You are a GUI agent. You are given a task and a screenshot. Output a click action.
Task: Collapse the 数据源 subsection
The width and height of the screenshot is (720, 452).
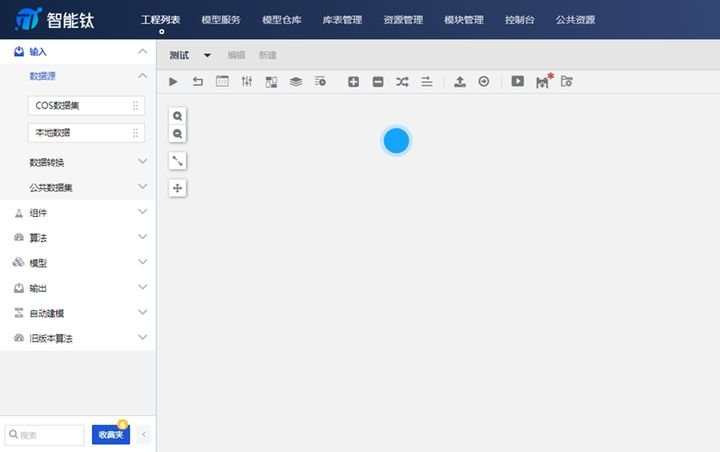143,76
